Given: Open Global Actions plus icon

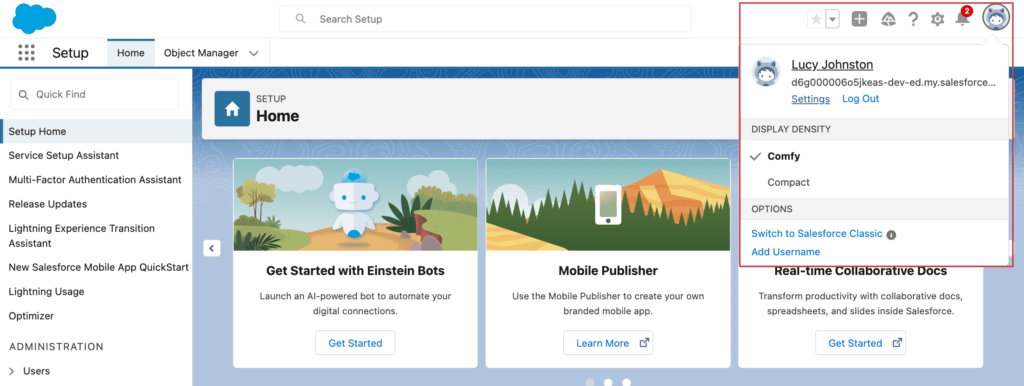Looking at the screenshot, I should 859,20.
